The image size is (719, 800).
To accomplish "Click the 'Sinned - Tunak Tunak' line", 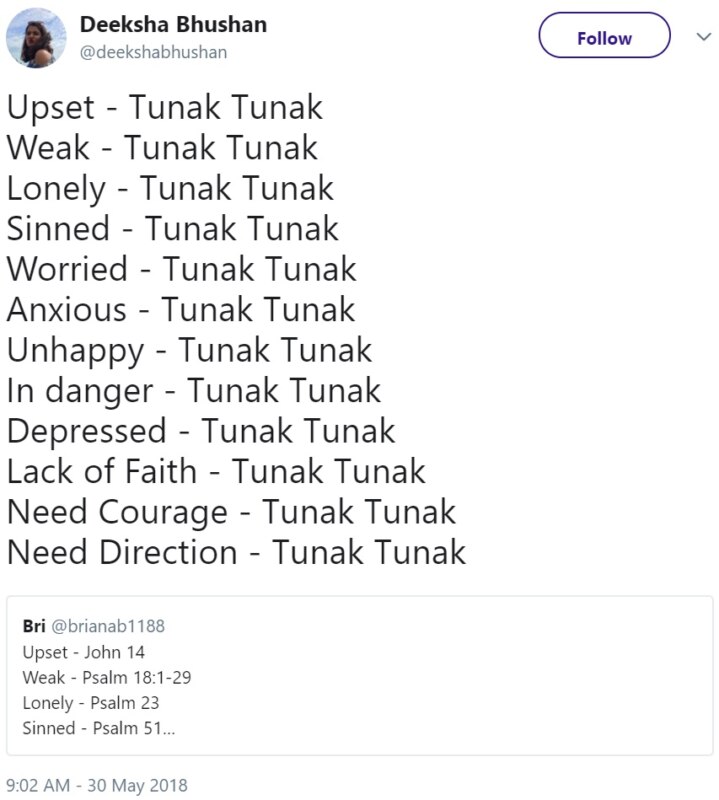I will pos(172,229).
